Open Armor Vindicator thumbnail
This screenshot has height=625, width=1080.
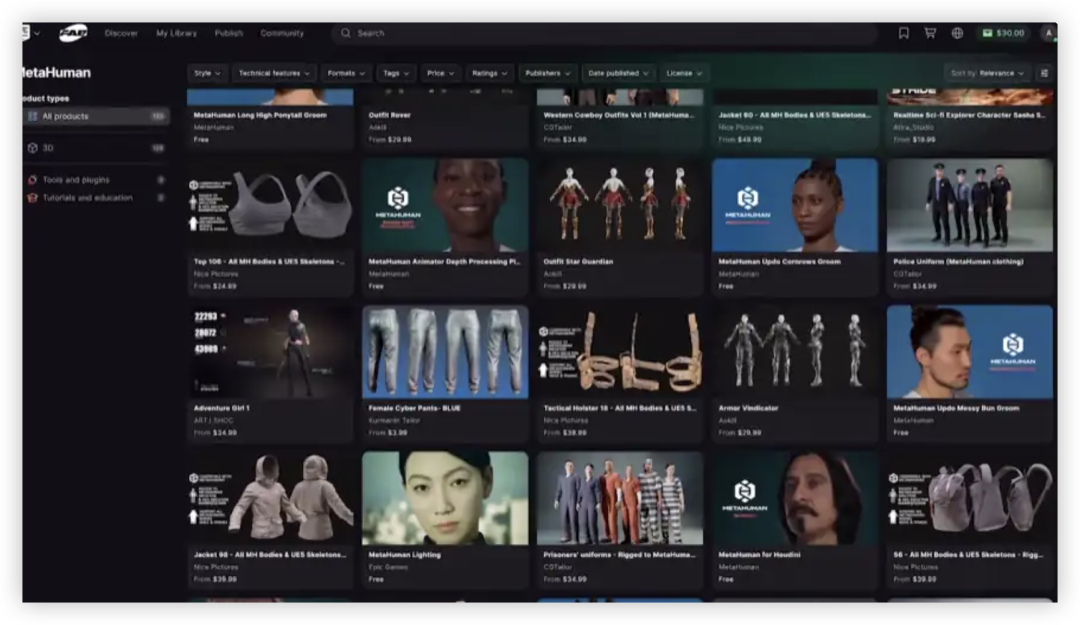(795, 352)
